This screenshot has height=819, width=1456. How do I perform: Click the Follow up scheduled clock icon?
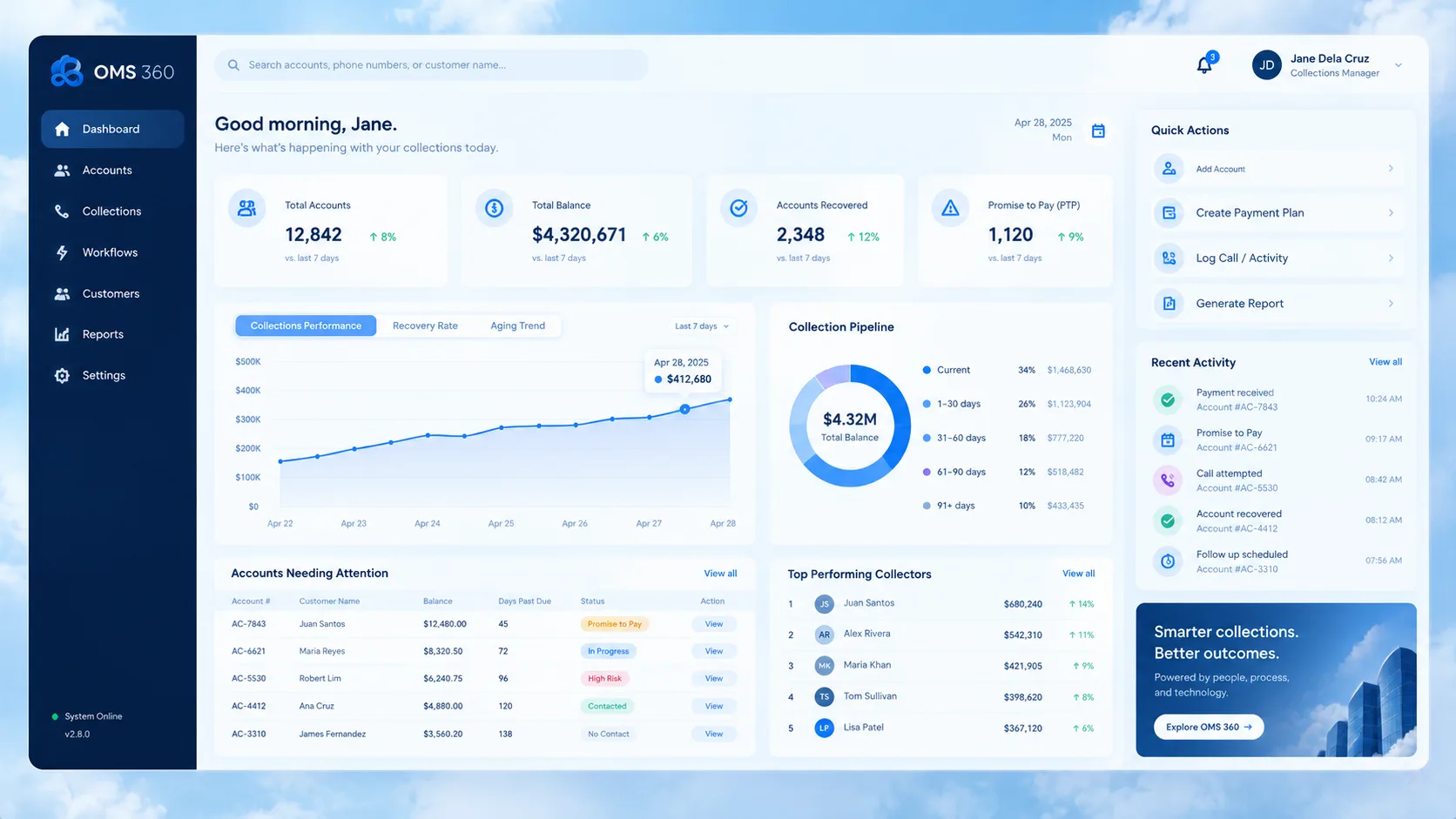coord(1168,561)
